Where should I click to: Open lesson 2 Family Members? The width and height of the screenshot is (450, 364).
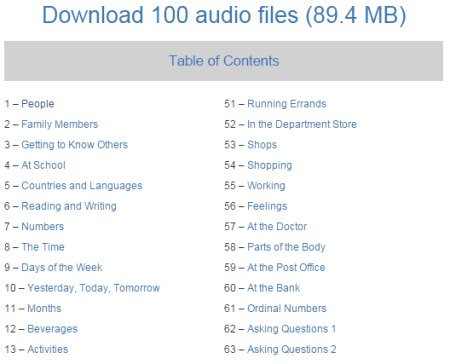(60, 124)
